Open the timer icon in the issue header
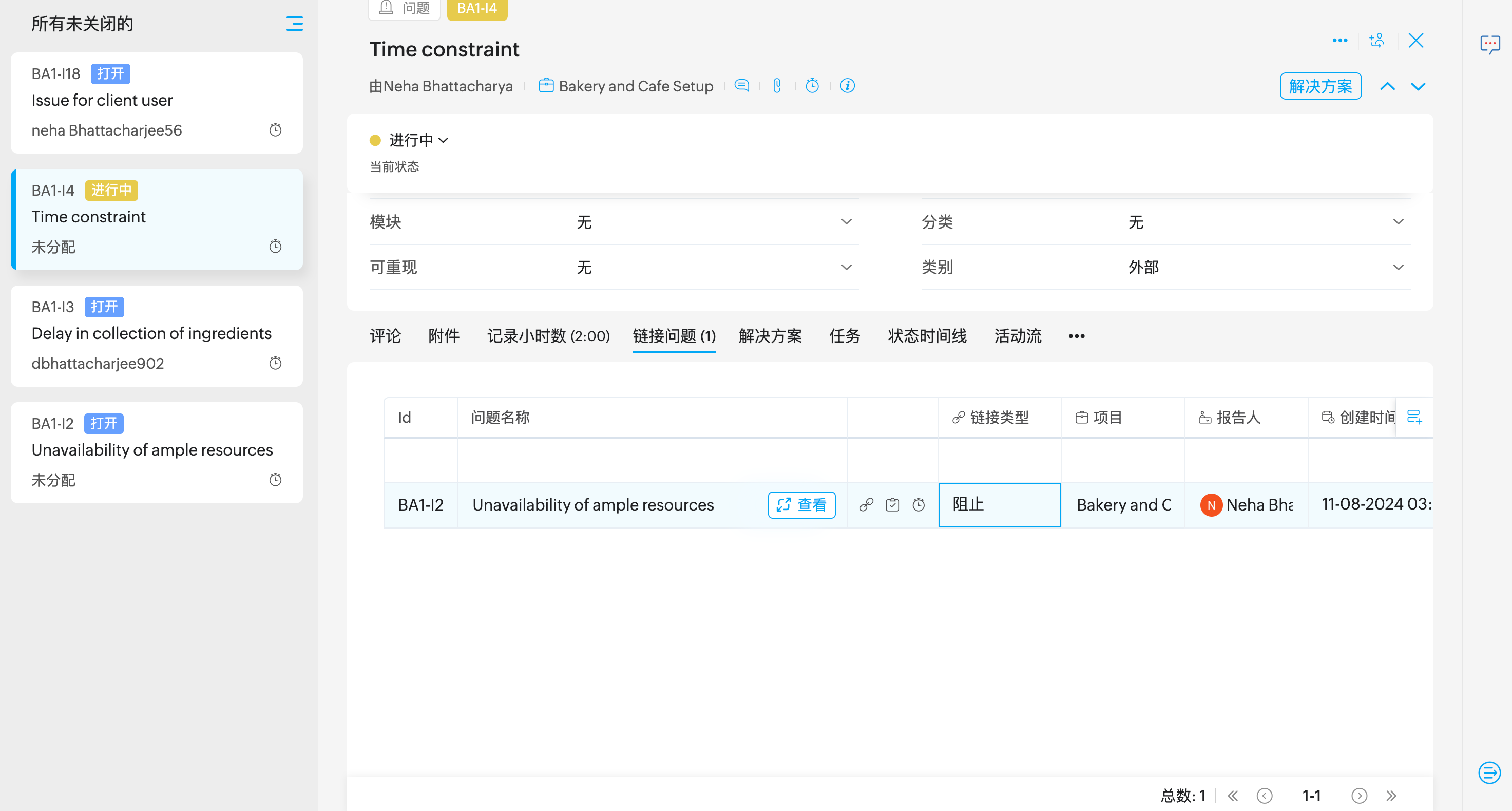Viewport: 1512px width, 811px height. pos(812,86)
